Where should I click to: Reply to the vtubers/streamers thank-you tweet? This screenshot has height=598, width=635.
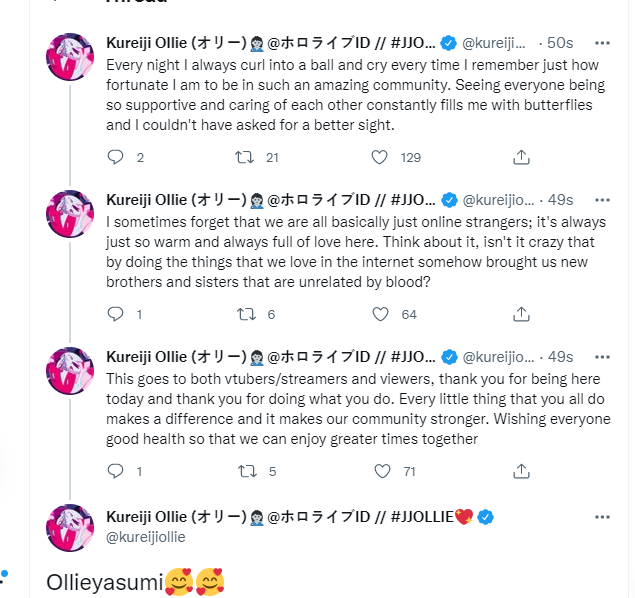click(115, 471)
